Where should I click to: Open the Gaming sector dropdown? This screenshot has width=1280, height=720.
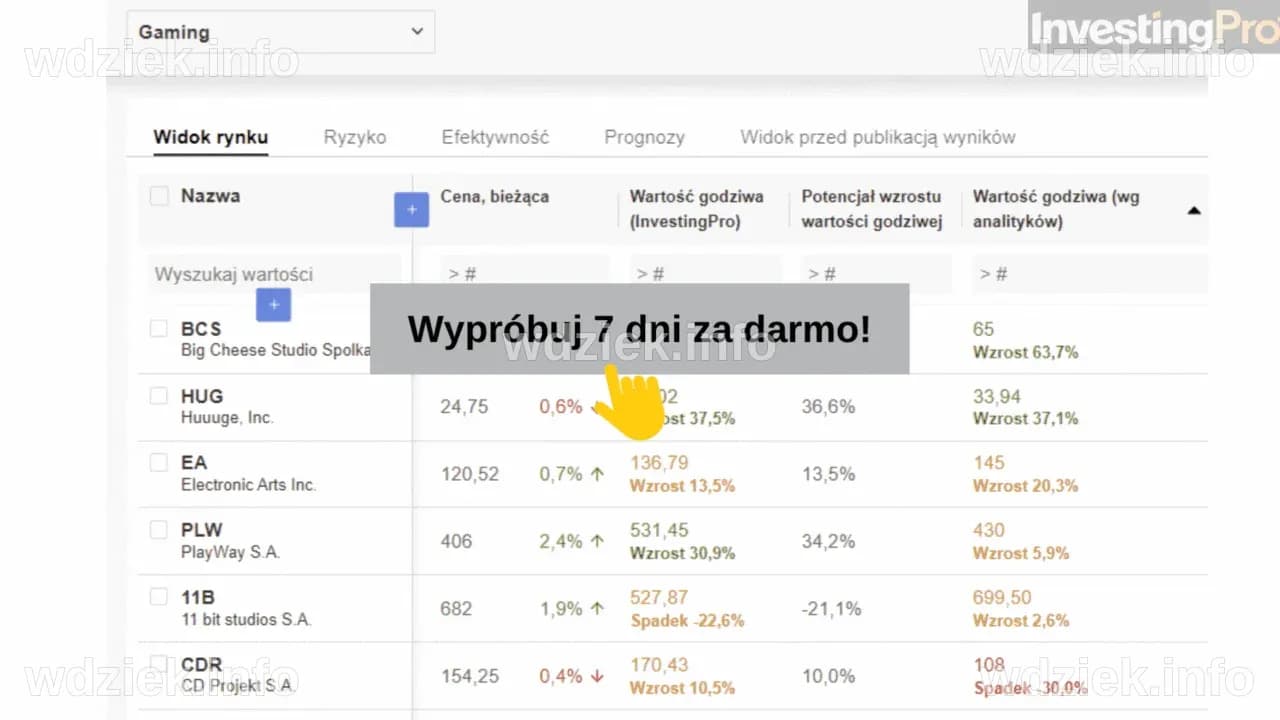(x=280, y=32)
